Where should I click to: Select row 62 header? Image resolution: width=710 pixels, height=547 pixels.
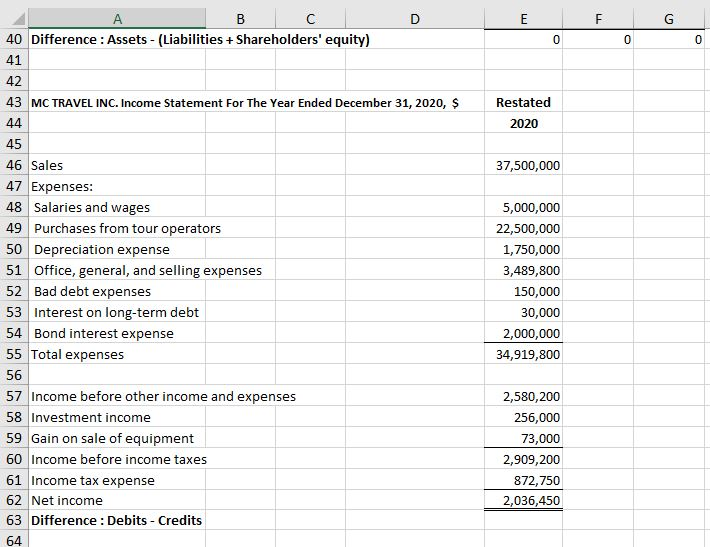[x=14, y=500]
